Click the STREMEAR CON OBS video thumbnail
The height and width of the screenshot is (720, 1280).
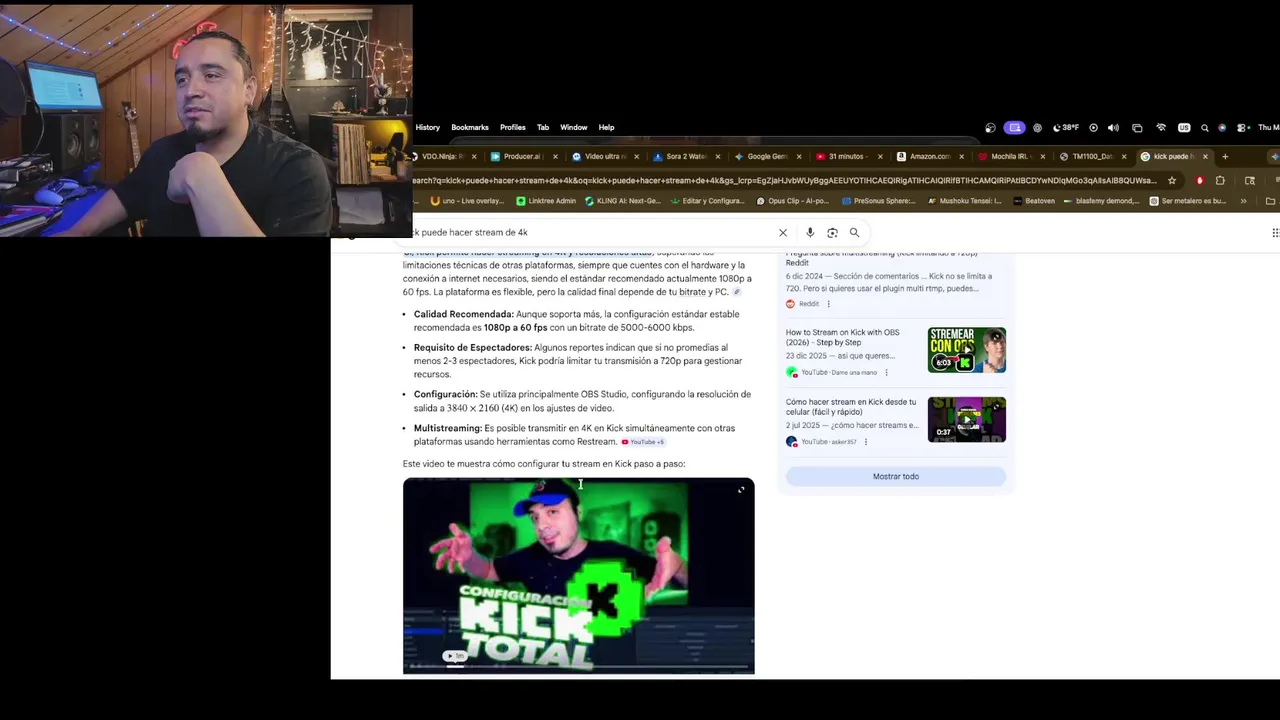coord(967,350)
